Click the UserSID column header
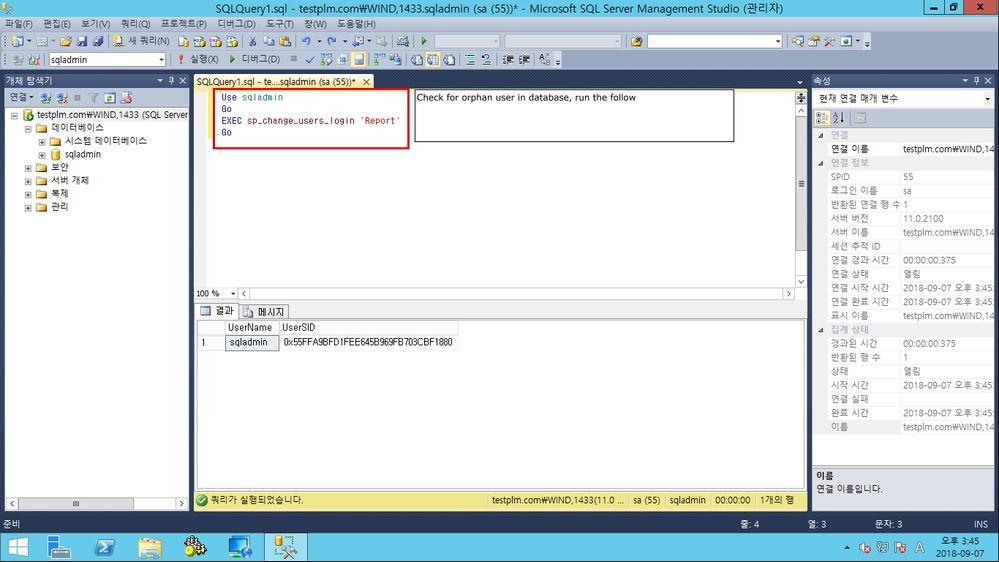The image size is (999, 562). pos(368,328)
